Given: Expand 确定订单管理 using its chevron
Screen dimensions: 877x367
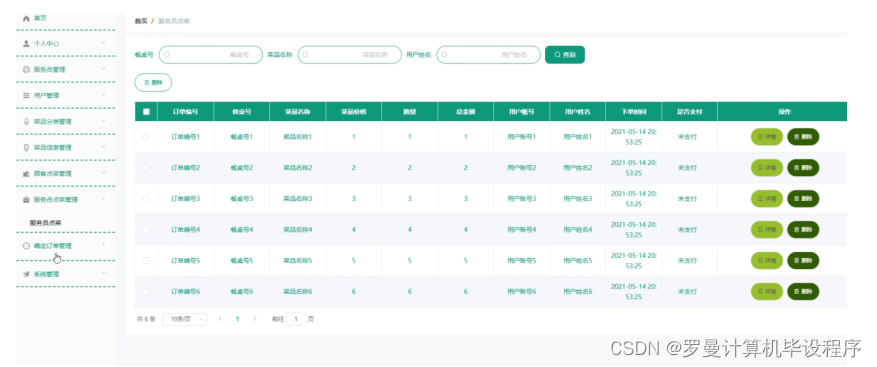Looking at the screenshot, I should pyautogui.click(x=103, y=246).
